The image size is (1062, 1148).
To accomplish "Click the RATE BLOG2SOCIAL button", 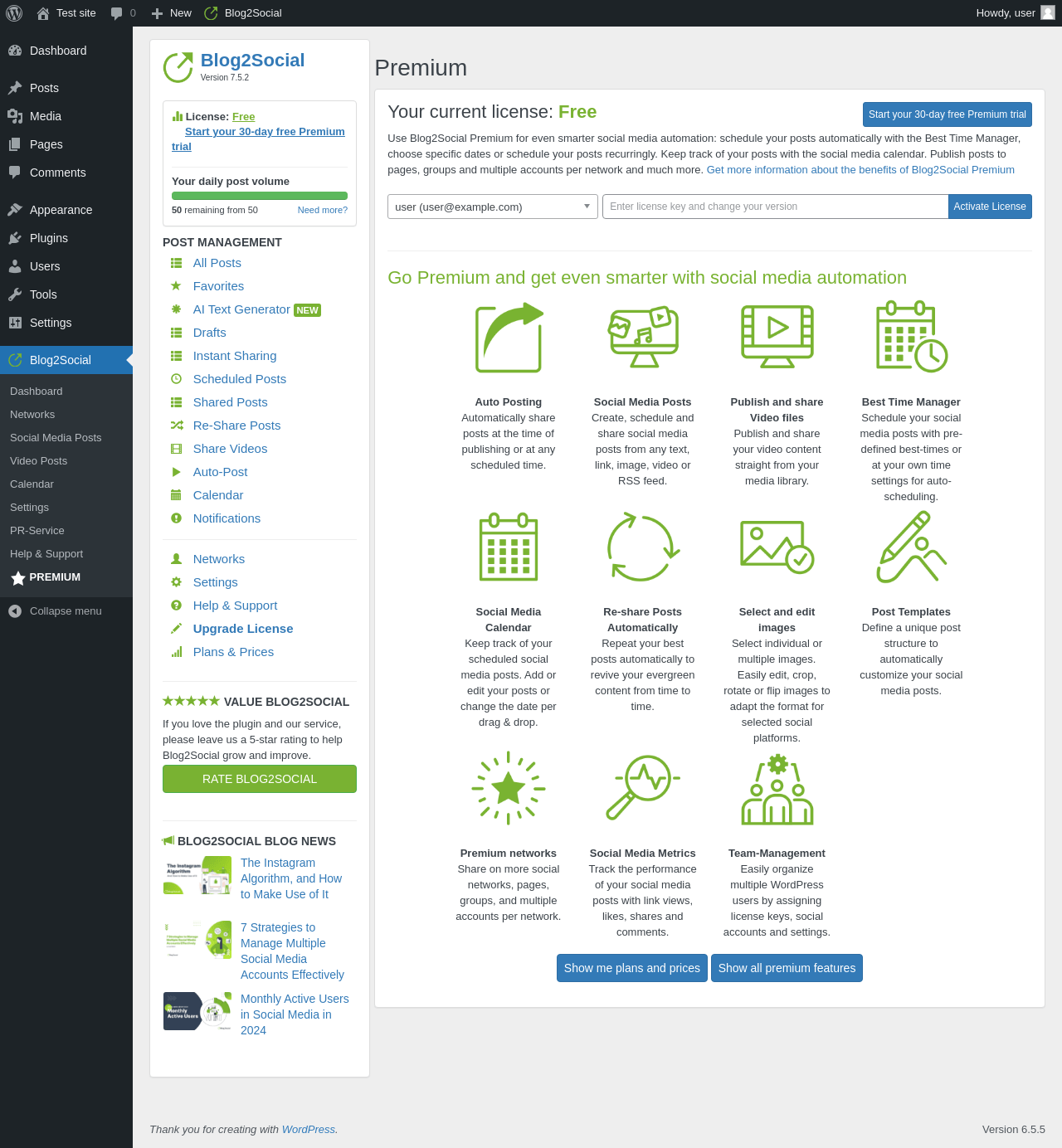I will [260, 779].
